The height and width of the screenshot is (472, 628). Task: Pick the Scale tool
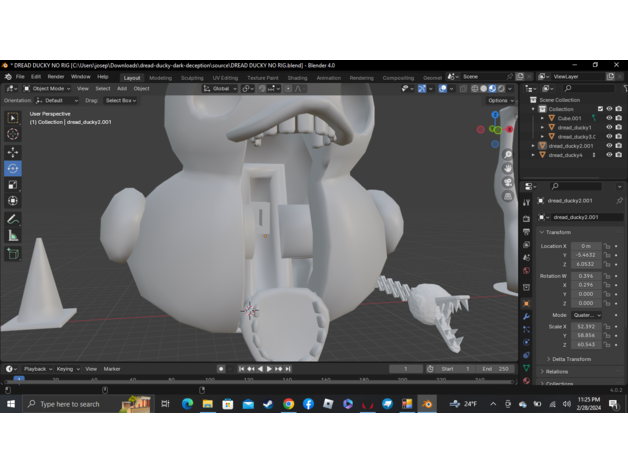tap(13, 185)
